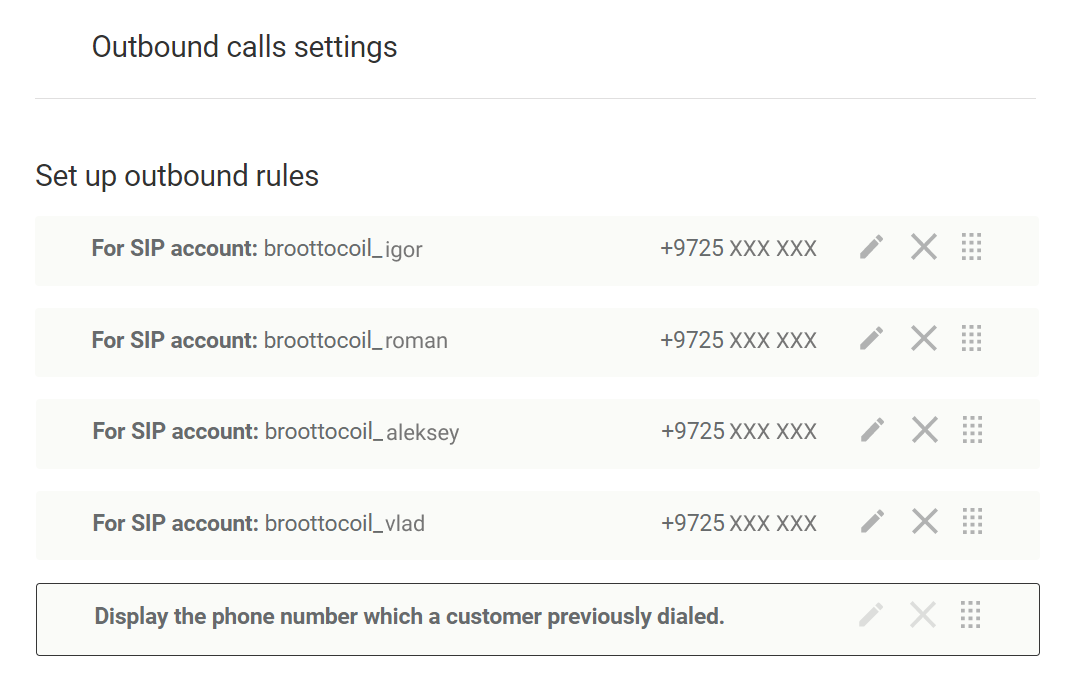Remove the broottocoil_vlad outbound rule
Image resolution: width=1067 pixels, height=680 pixels.
pyautogui.click(x=925, y=521)
